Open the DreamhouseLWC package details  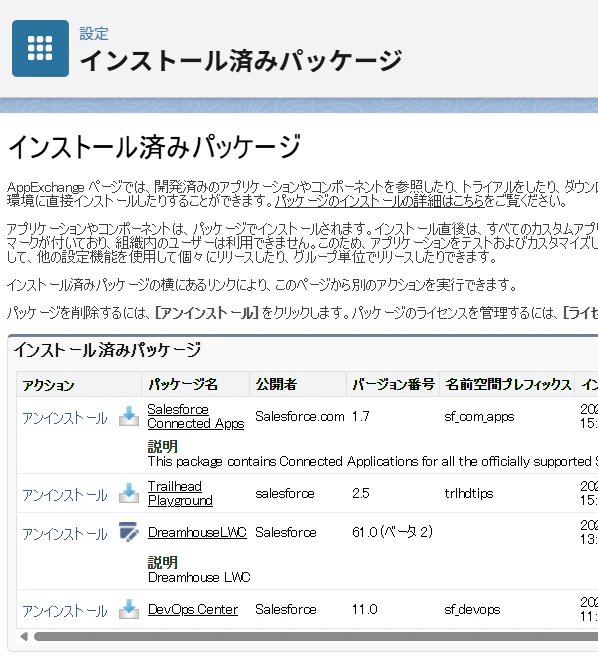[x=197, y=532]
